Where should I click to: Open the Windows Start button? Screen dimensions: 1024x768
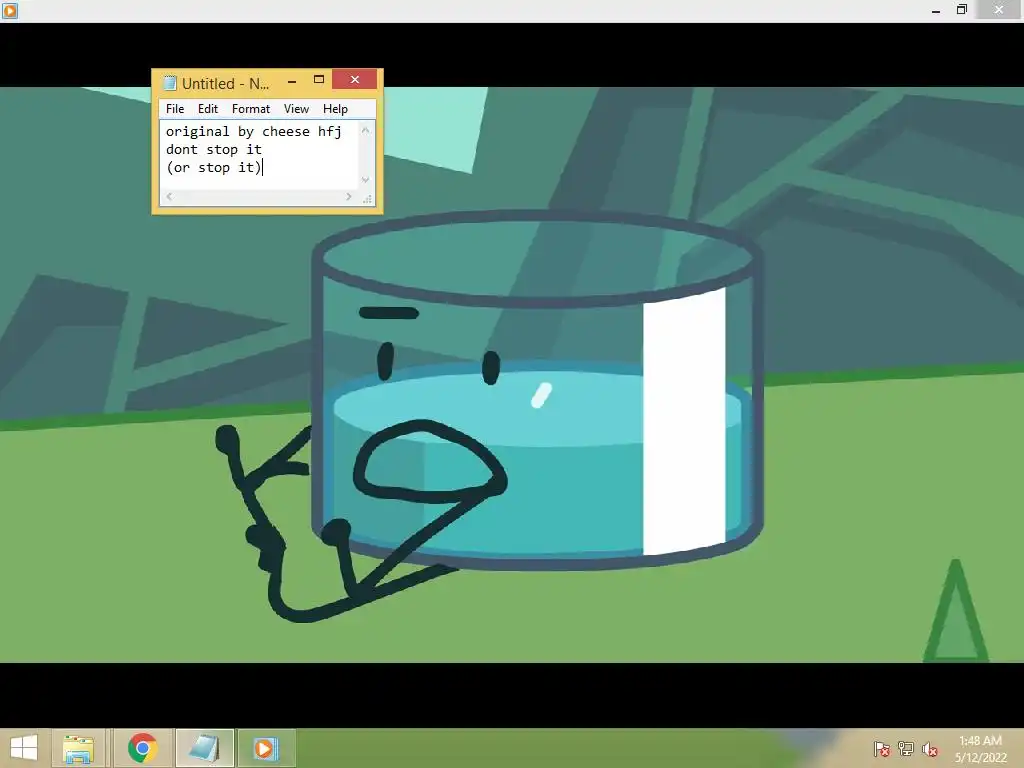[x=24, y=748]
